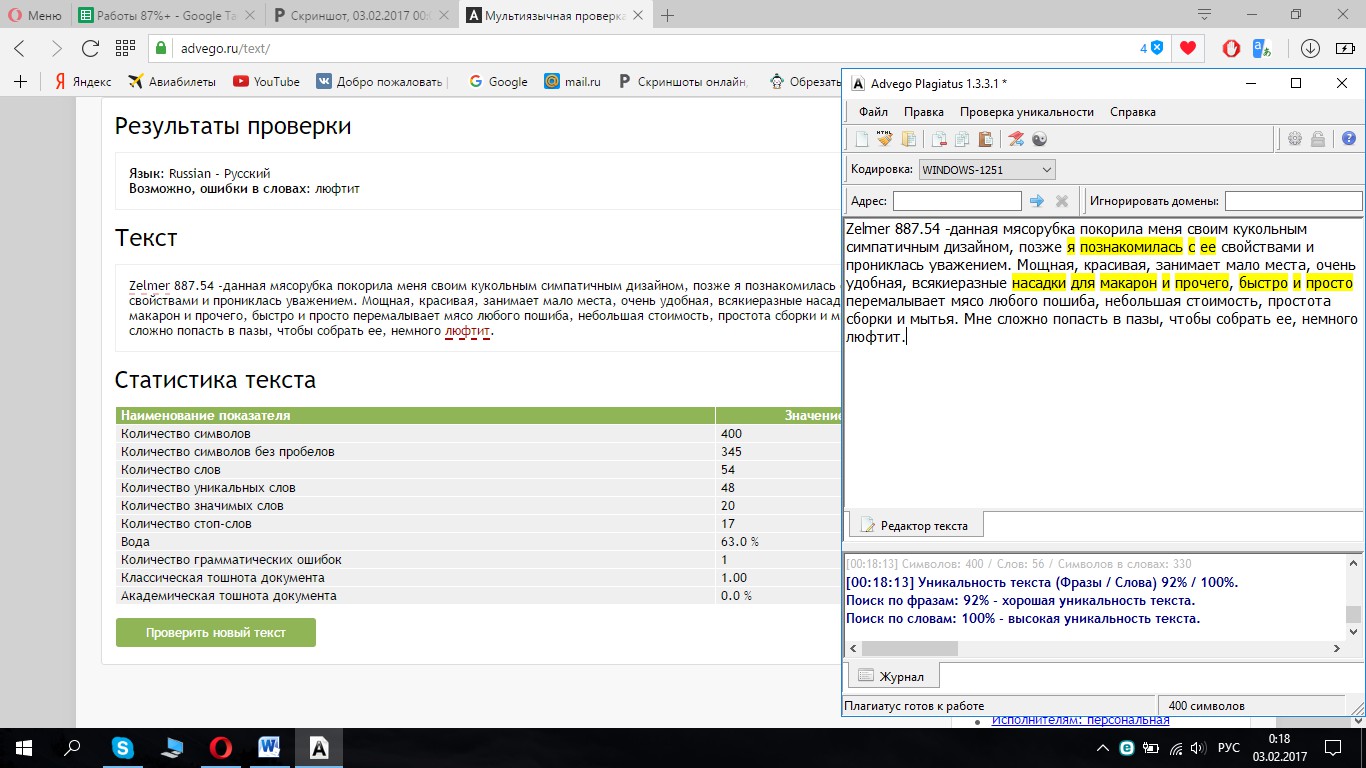1366x768 pixels.
Task: Select the Мультиязычная проверка browser tab
Action: [x=554, y=15]
